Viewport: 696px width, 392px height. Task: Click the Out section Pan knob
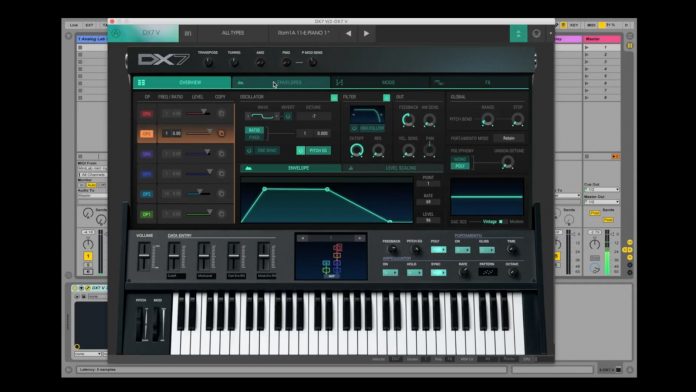(x=429, y=150)
